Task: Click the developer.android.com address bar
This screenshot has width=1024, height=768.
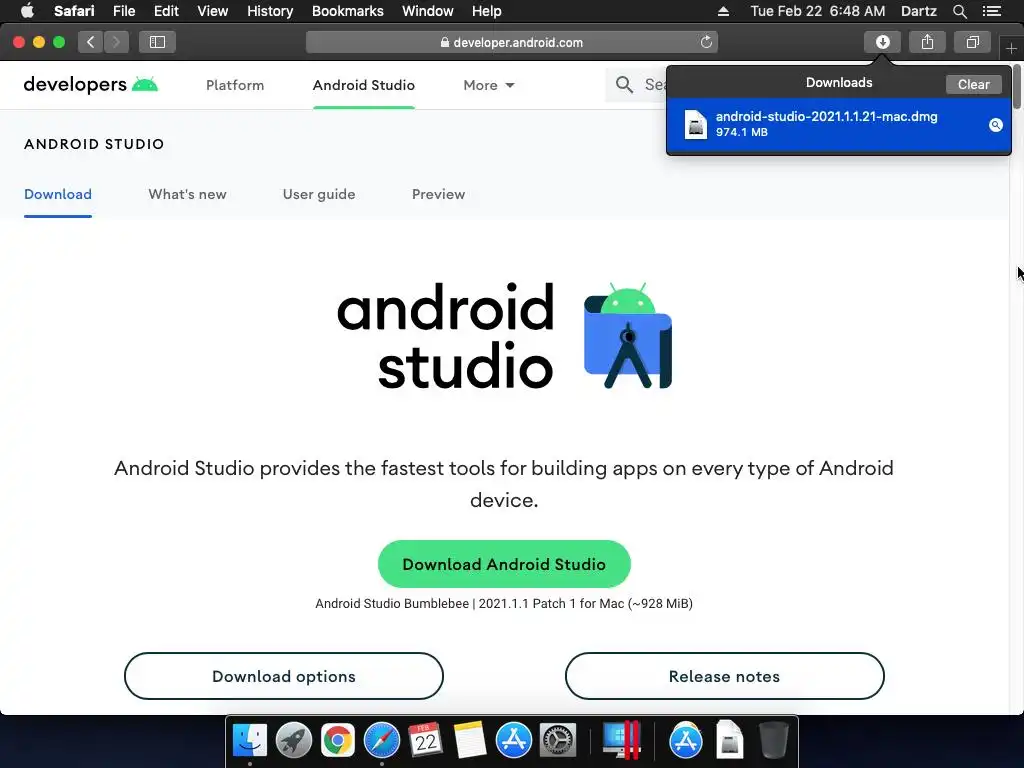Action: (x=512, y=42)
